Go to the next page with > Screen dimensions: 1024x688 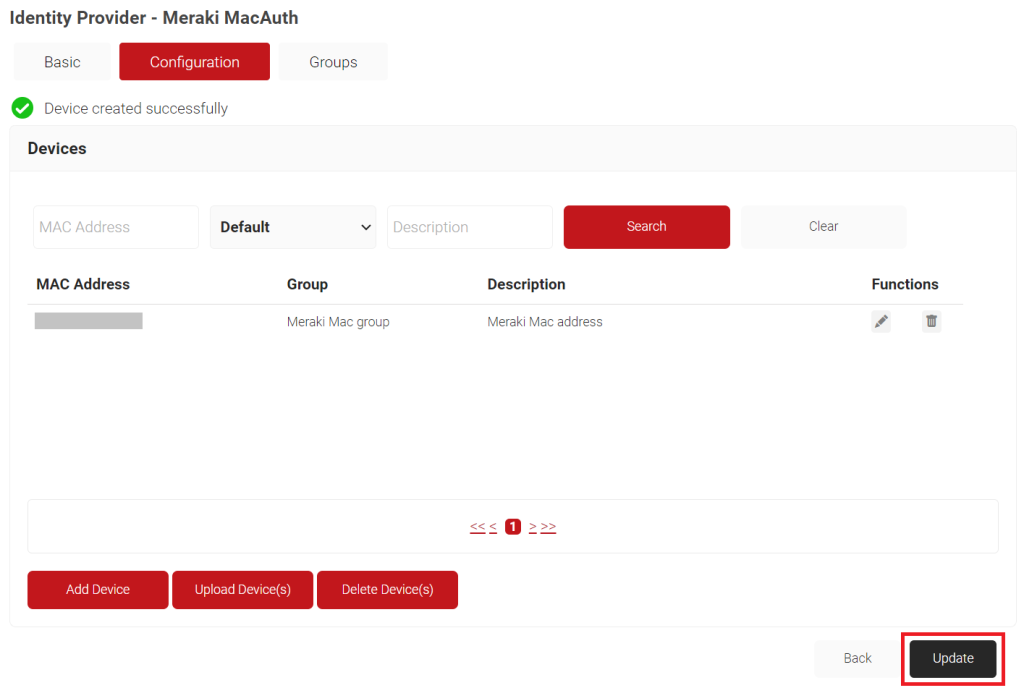(533, 526)
